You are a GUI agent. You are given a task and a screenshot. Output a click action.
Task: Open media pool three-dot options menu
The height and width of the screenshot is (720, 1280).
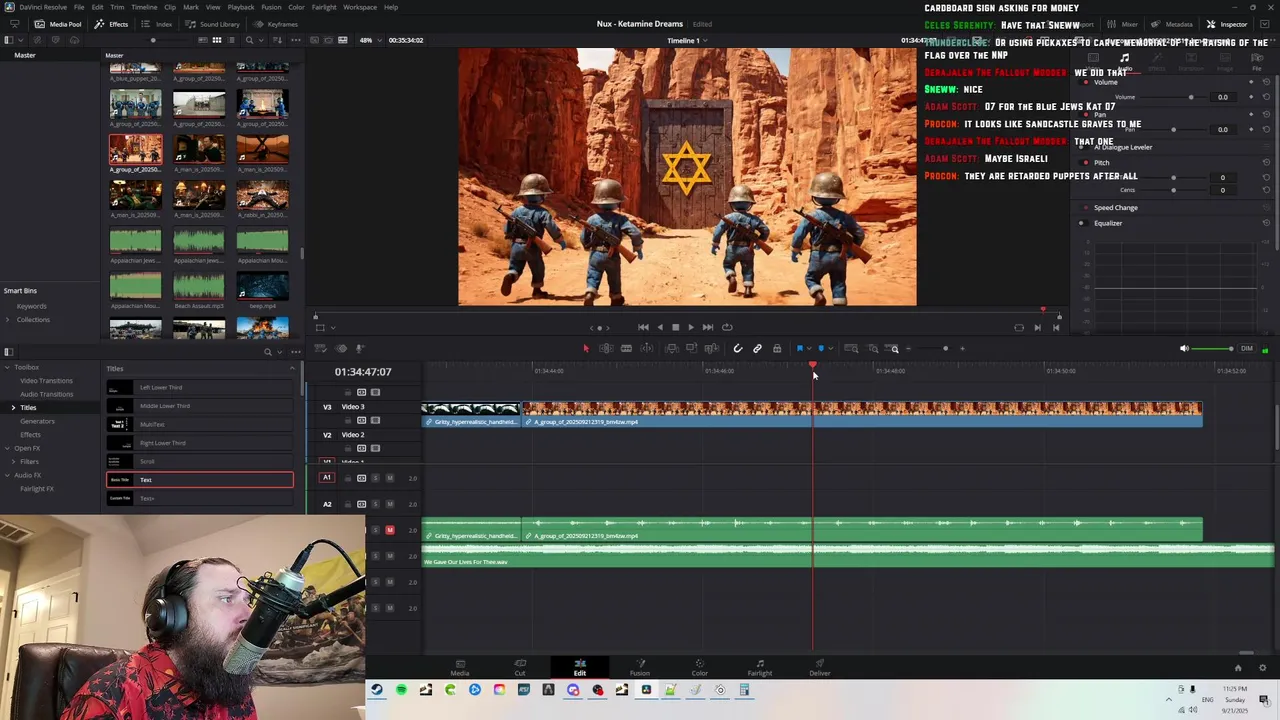(x=295, y=40)
